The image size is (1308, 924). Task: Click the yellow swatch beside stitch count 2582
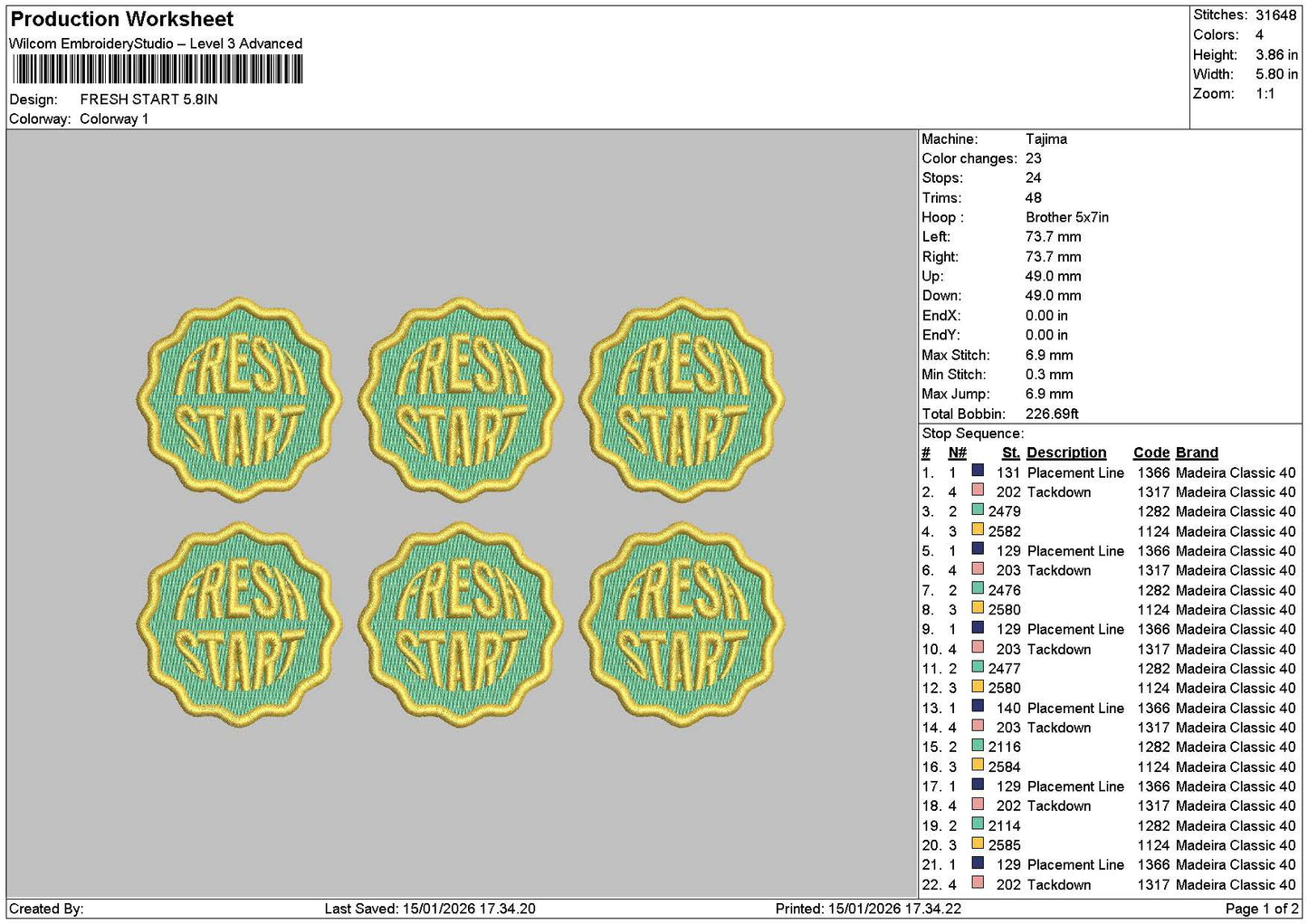(978, 529)
